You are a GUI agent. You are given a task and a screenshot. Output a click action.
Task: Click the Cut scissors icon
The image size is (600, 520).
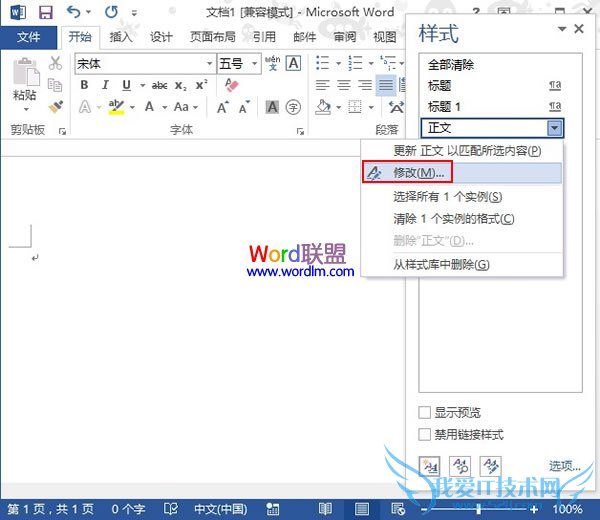pos(55,63)
